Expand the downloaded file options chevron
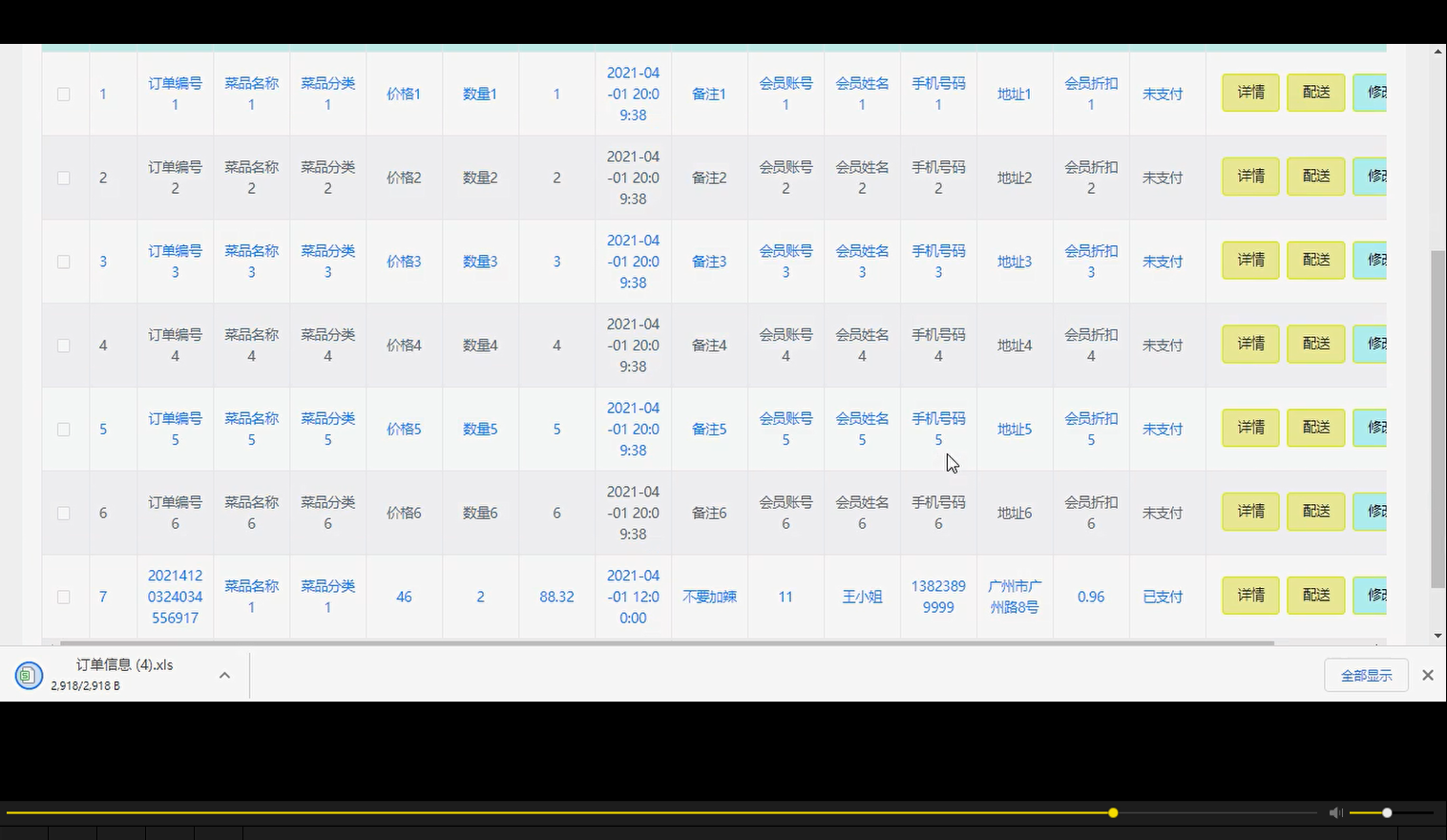The width and height of the screenshot is (1447, 840). click(224, 674)
